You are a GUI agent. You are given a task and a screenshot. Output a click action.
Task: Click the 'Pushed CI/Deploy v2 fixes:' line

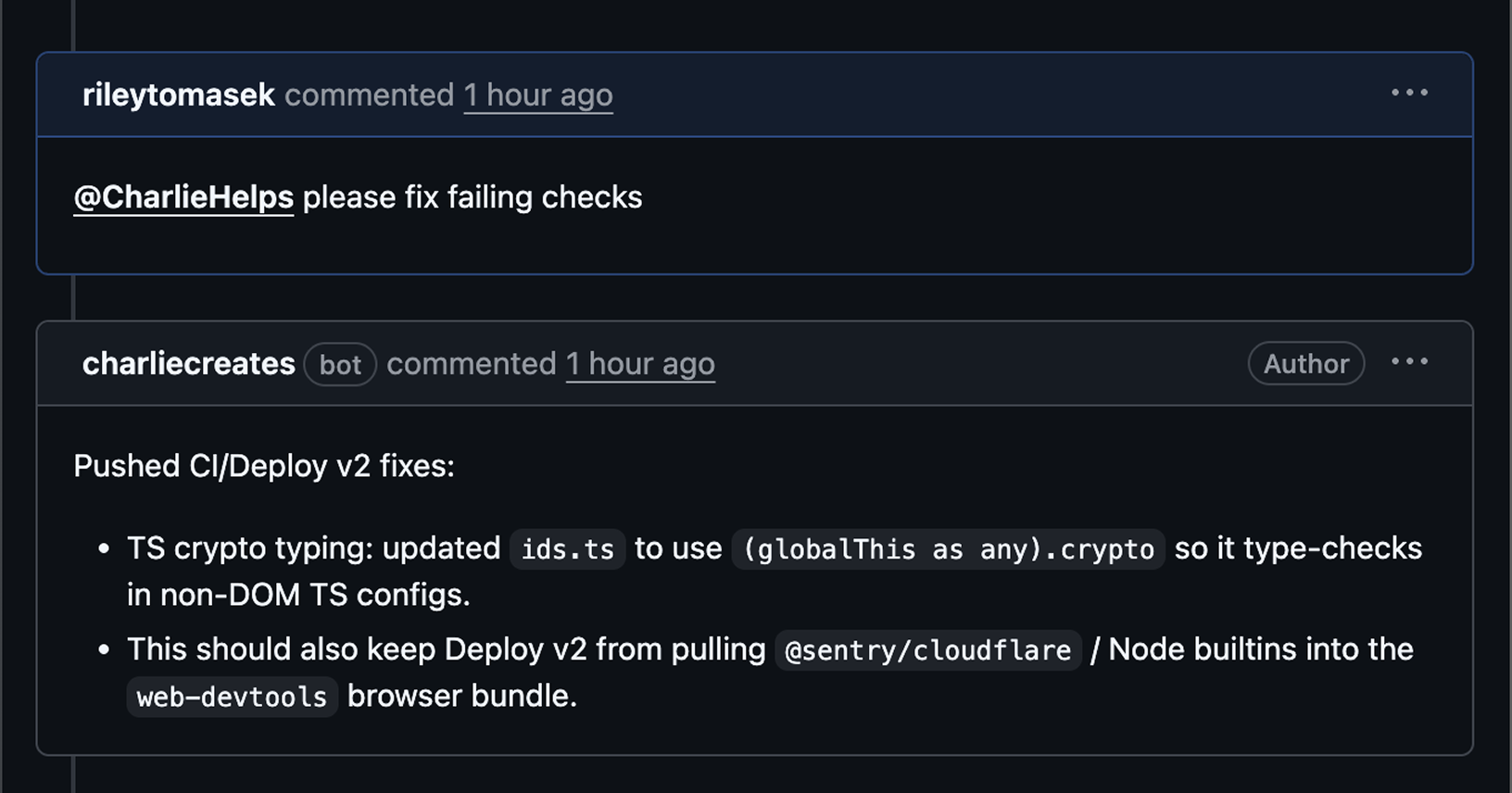click(x=264, y=466)
